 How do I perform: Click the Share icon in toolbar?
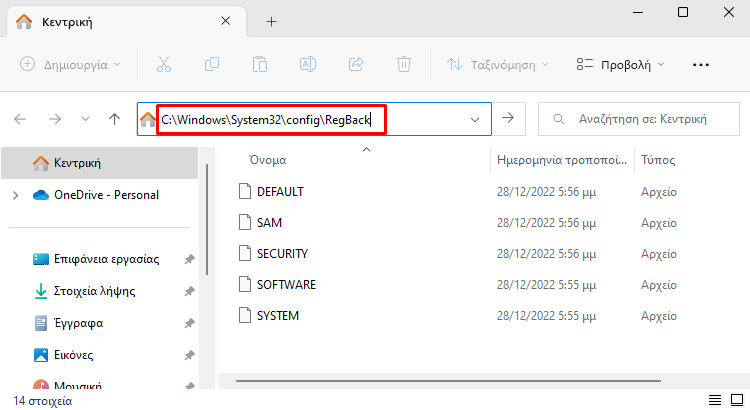[356, 64]
